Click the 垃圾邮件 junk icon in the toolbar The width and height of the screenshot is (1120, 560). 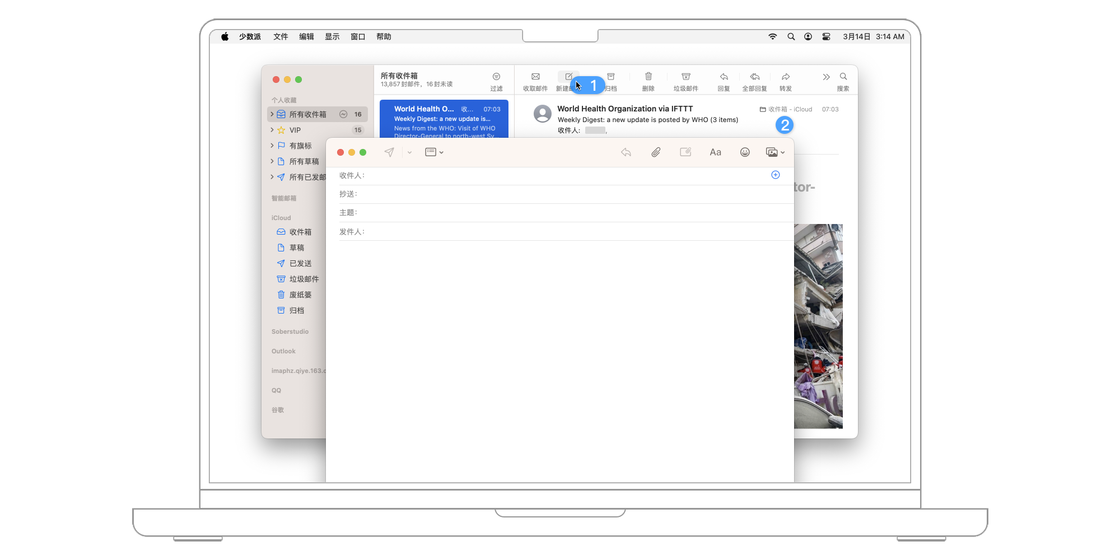[x=685, y=77]
